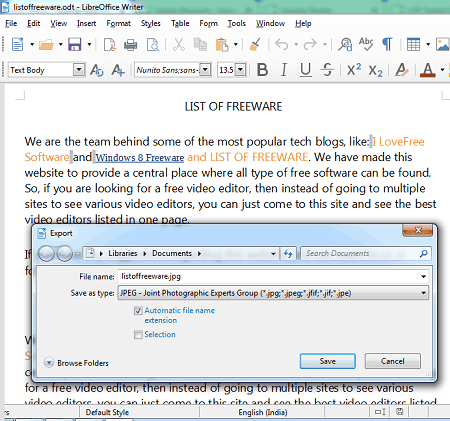The height and width of the screenshot is (421, 450).
Task: Open the Table menu
Action: 180,24
